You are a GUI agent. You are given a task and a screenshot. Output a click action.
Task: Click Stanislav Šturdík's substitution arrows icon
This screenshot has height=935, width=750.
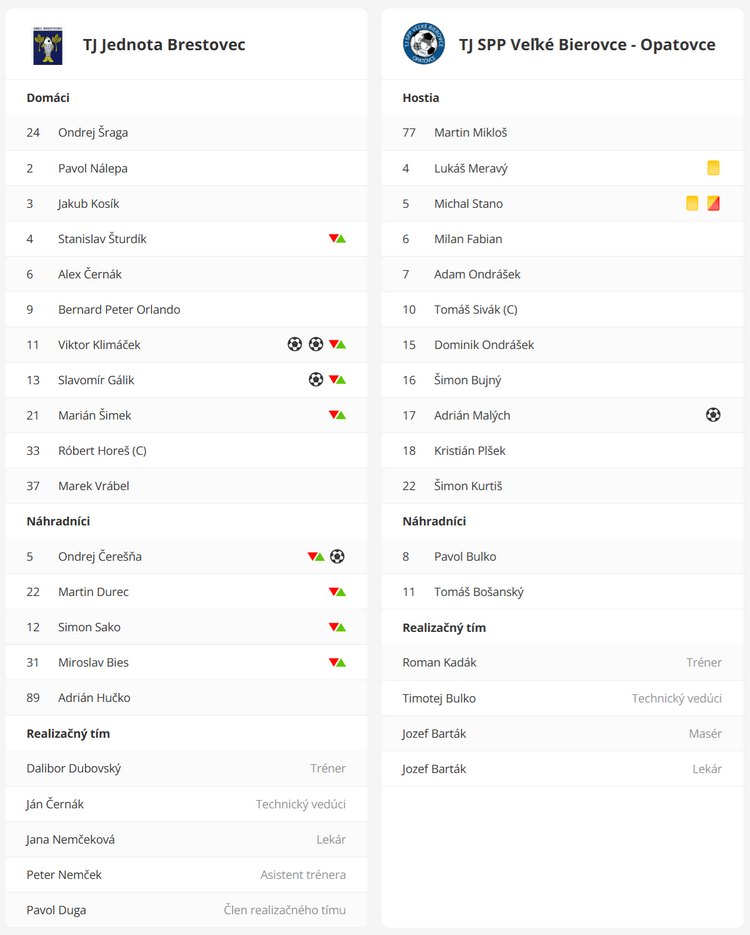[x=337, y=239]
